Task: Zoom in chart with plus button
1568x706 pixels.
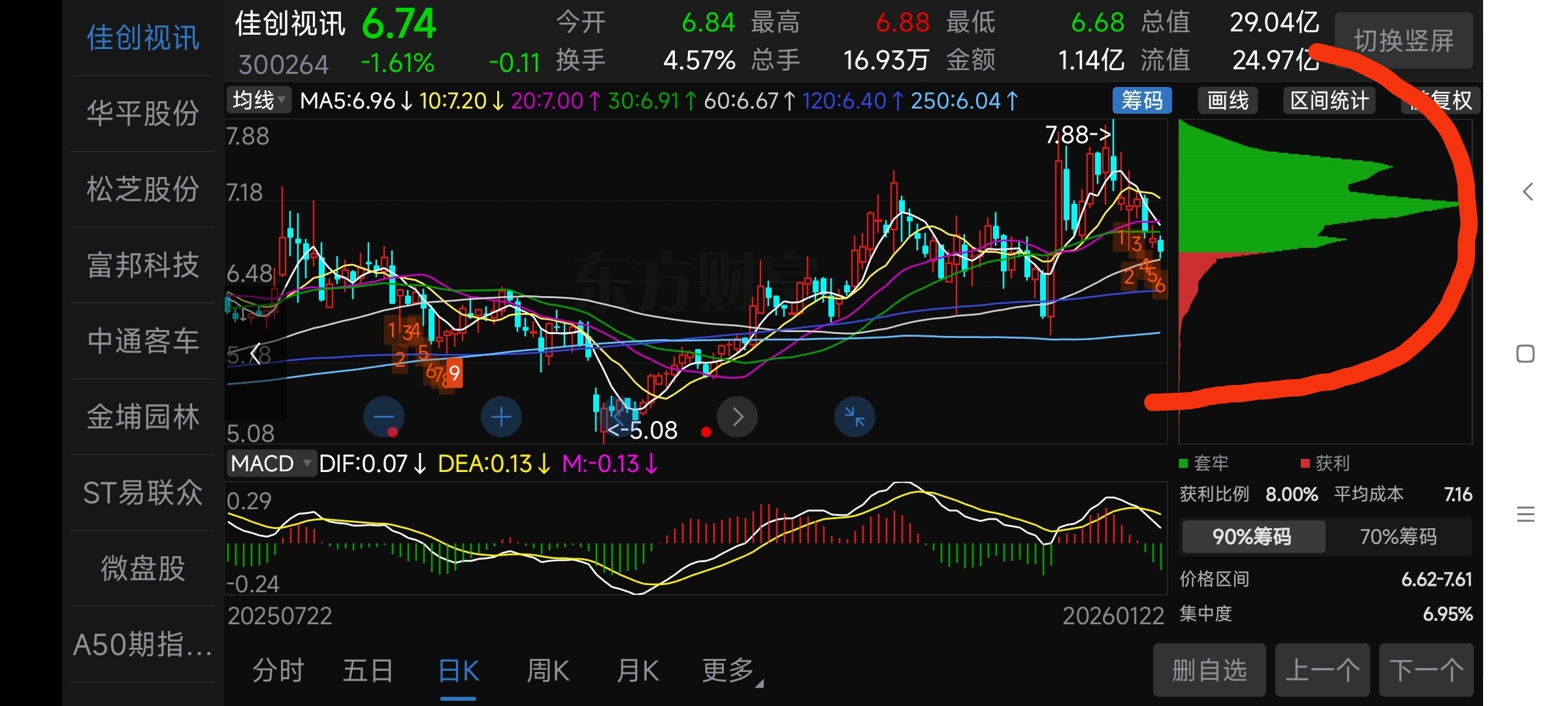Action: point(501,417)
